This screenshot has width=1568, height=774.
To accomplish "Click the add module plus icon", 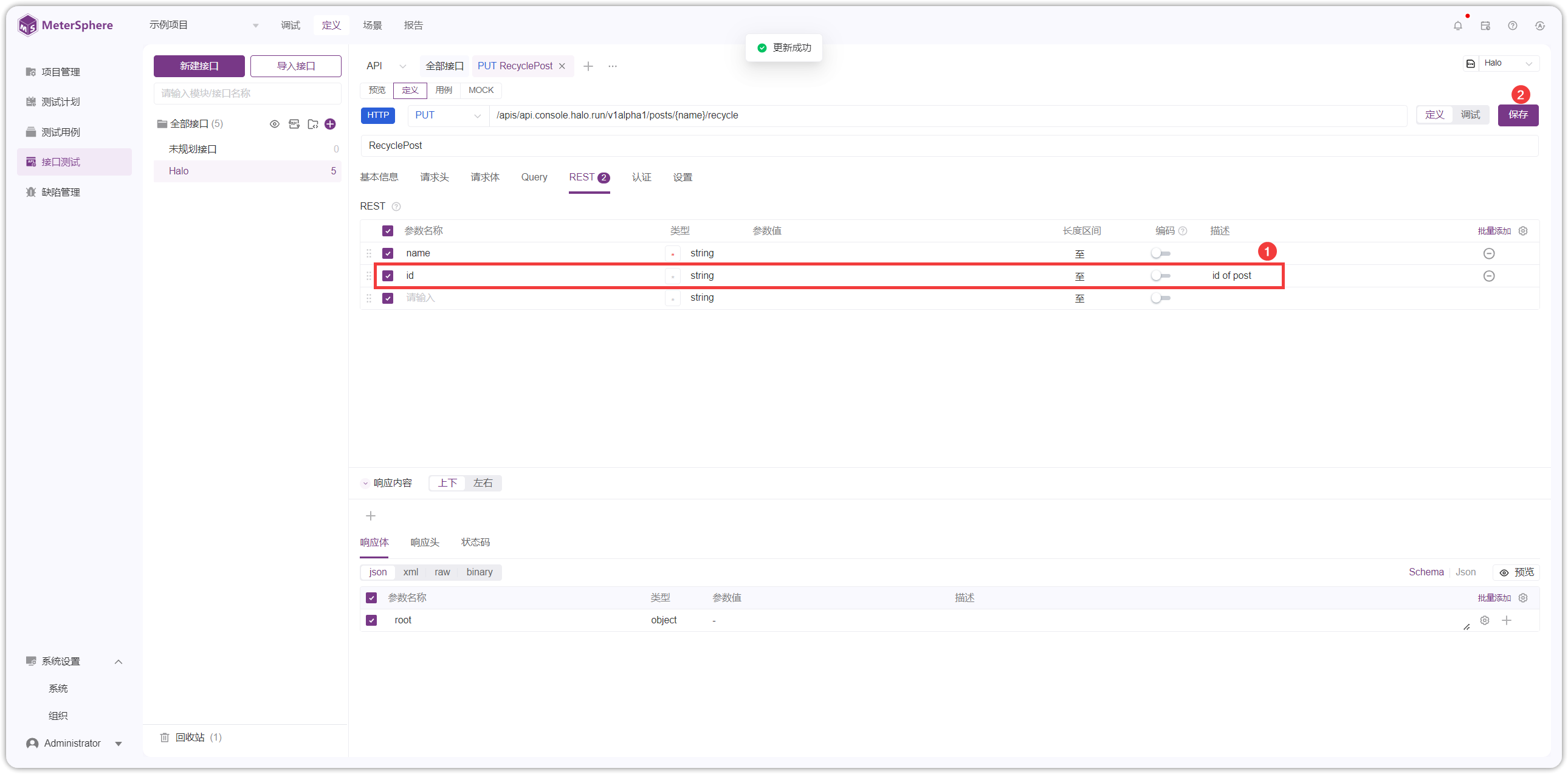I will [330, 124].
